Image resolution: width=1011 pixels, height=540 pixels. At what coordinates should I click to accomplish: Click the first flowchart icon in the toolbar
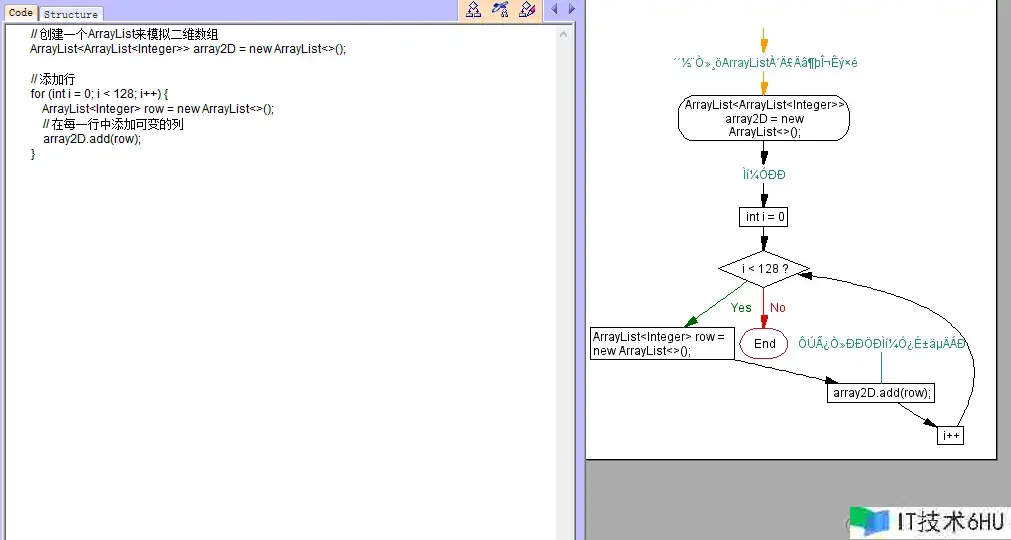(474, 10)
